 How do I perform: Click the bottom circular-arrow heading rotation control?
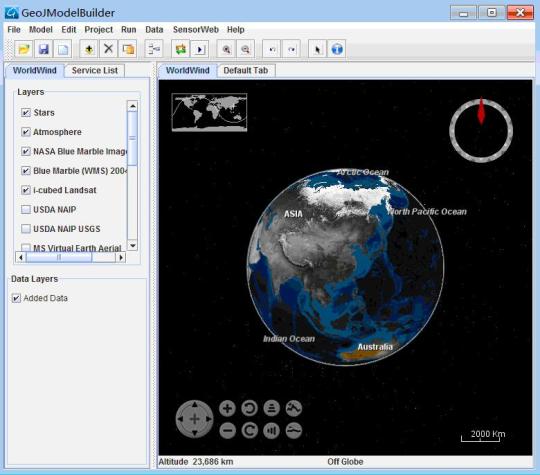point(249,430)
